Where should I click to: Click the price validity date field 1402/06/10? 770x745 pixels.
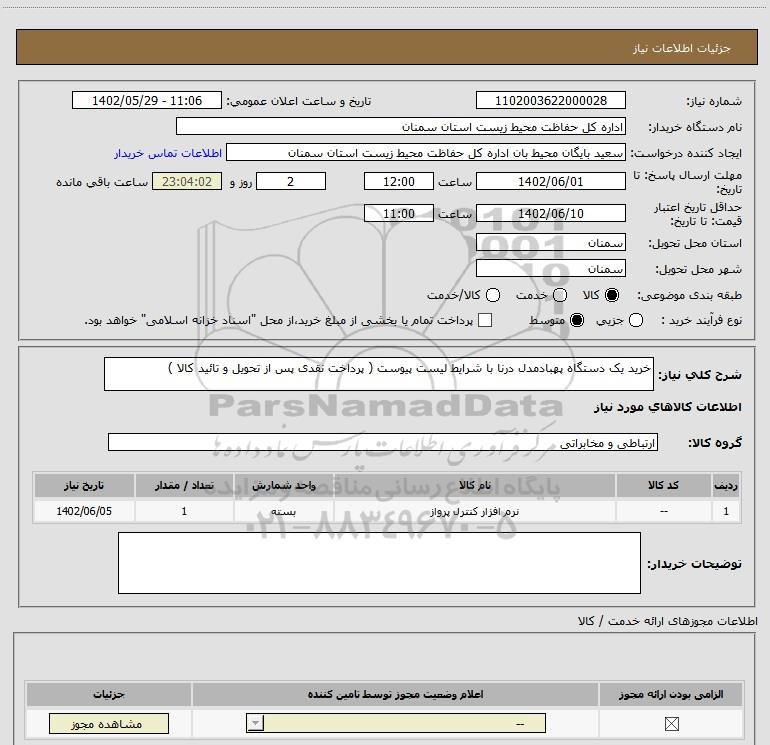(x=551, y=213)
